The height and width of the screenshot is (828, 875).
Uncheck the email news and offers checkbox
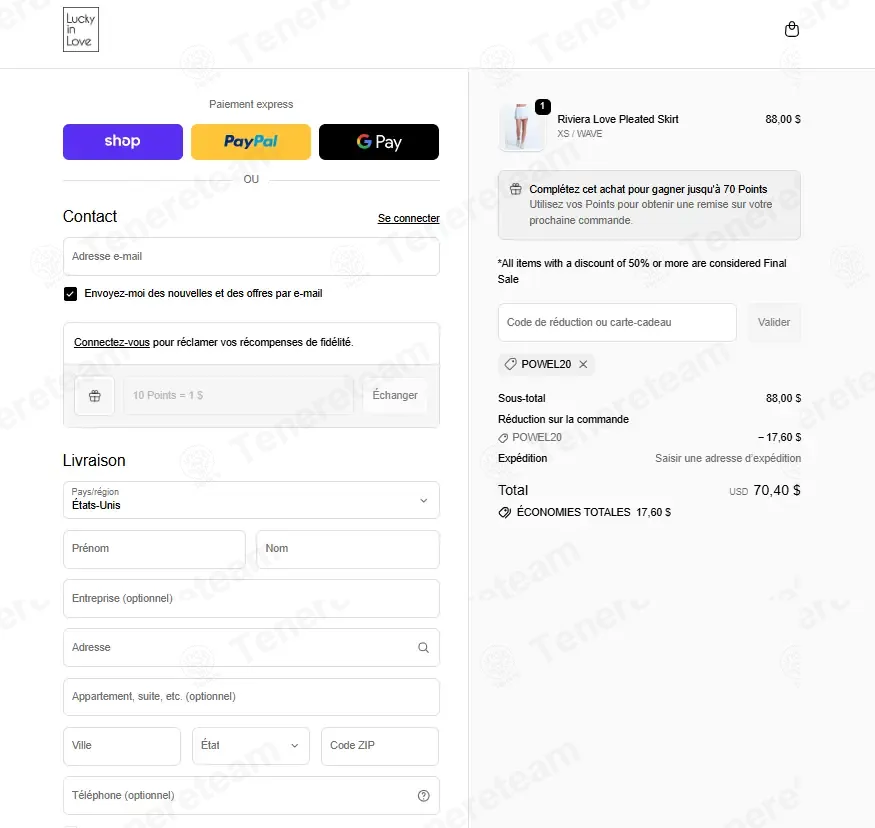pyautogui.click(x=70, y=294)
